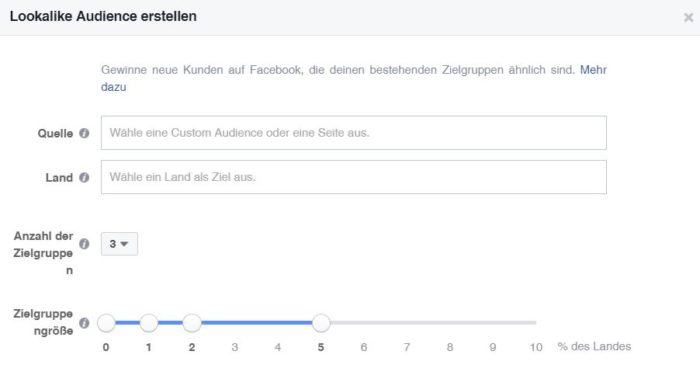
Task: Click the slider tick label 4
Action: tap(278, 347)
